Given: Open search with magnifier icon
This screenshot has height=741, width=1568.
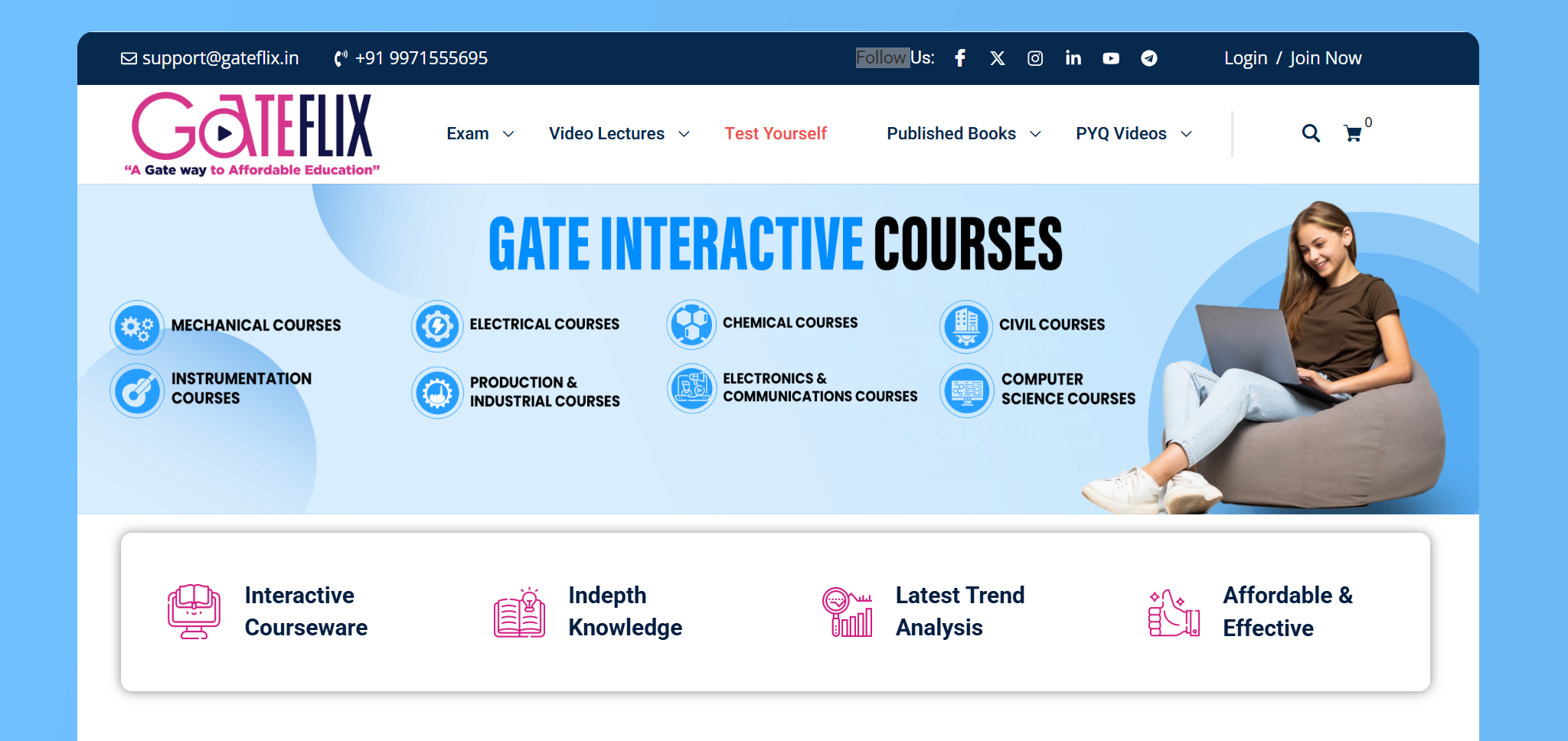Looking at the screenshot, I should coord(1310,133).
